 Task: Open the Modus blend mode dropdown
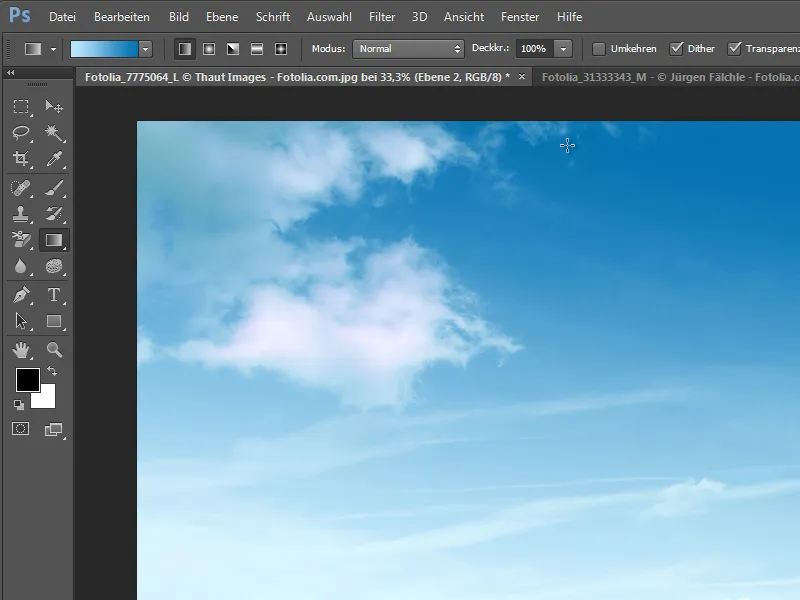(408, 49)
